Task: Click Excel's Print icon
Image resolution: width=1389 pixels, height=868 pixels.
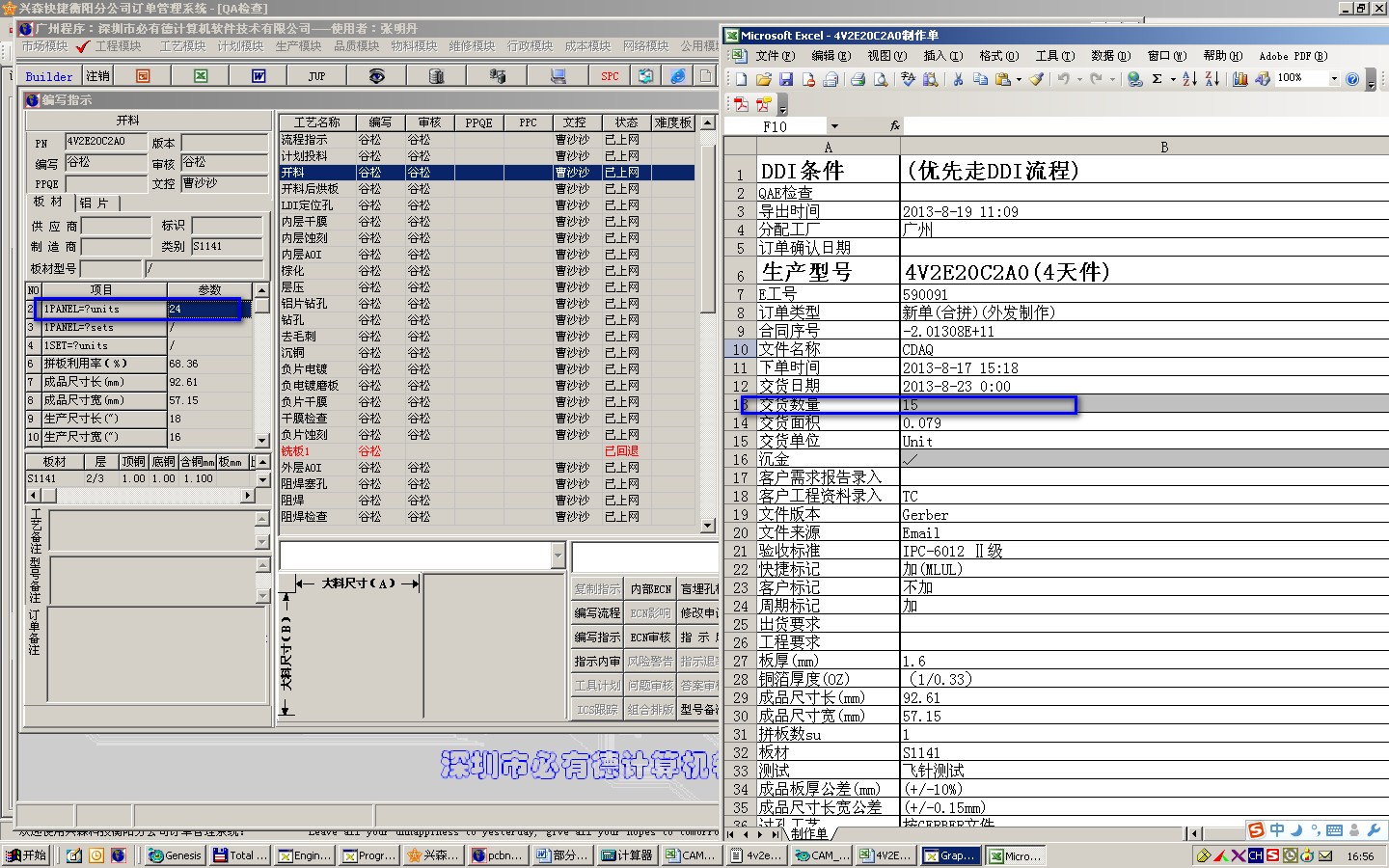Action: [x=858, y=79]
